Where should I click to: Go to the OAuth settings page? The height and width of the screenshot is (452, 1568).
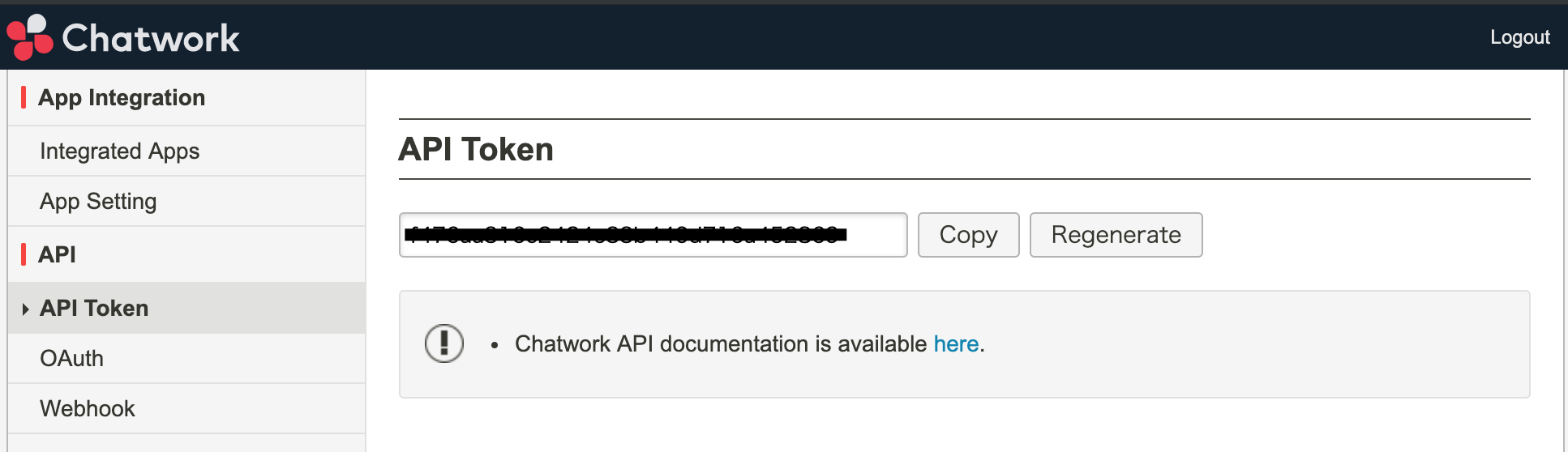[x=71, y=359]
